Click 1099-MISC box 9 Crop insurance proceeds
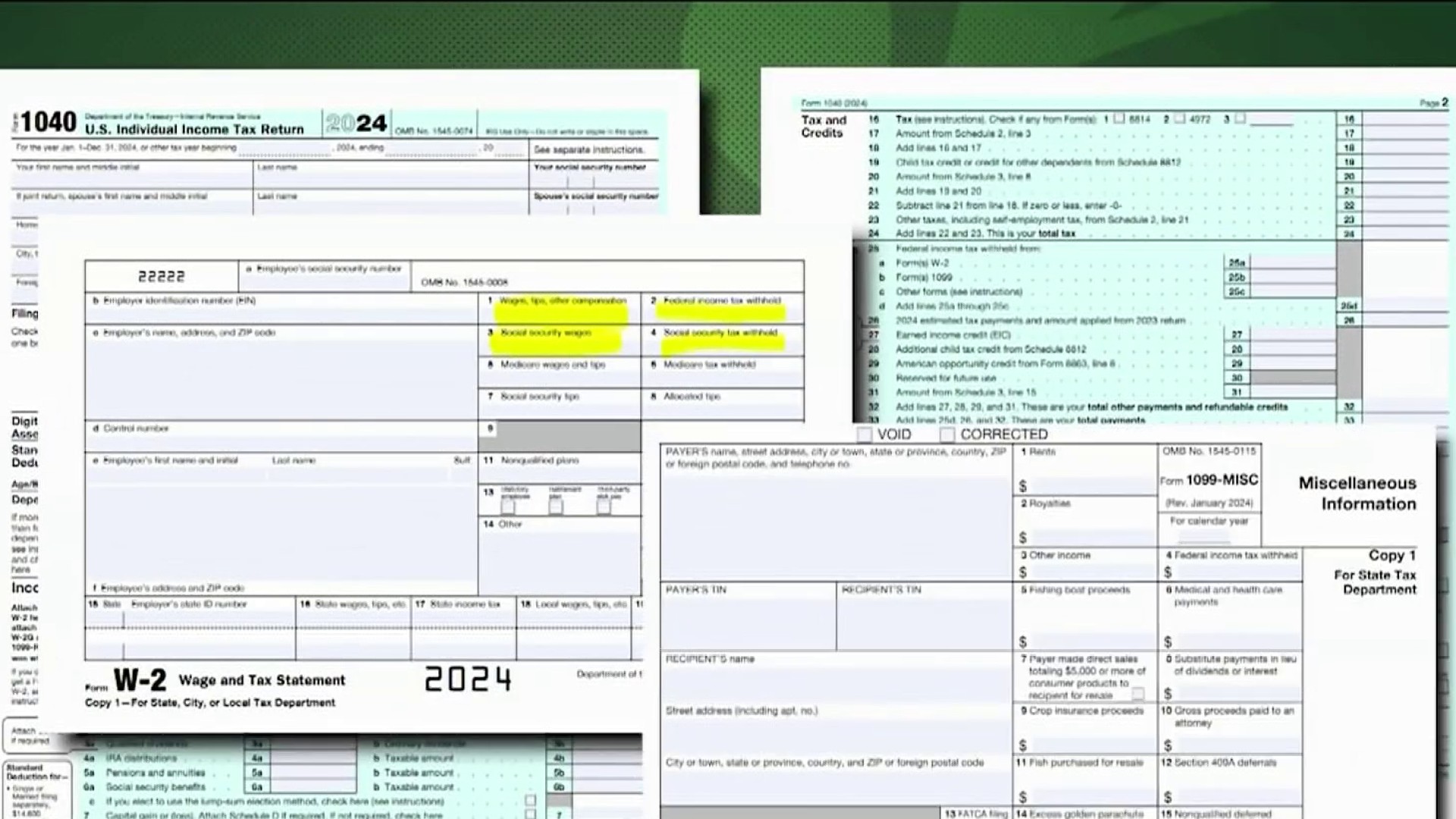Screen dimensions: 1456x819 [1085, 729]
